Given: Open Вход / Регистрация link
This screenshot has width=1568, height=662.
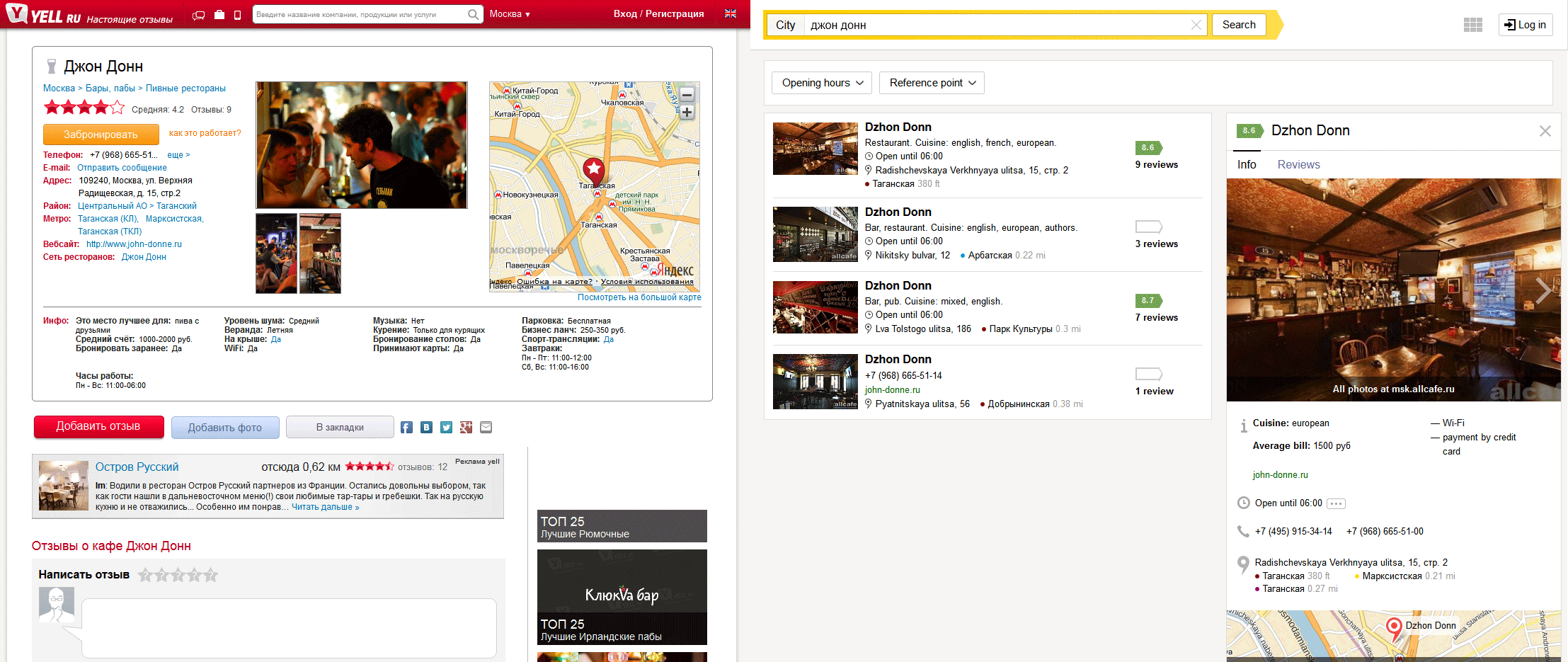Looking at the screenshot, I should coord(658,14).
